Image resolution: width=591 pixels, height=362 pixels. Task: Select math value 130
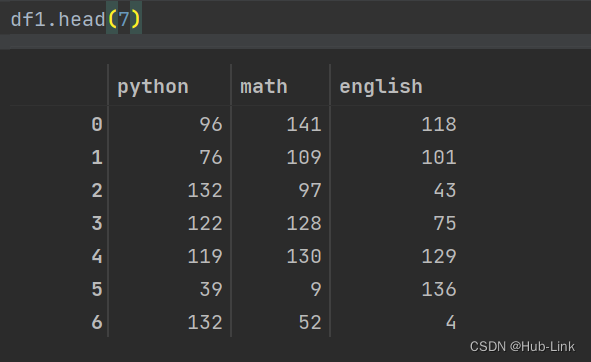tap(304, 256)
